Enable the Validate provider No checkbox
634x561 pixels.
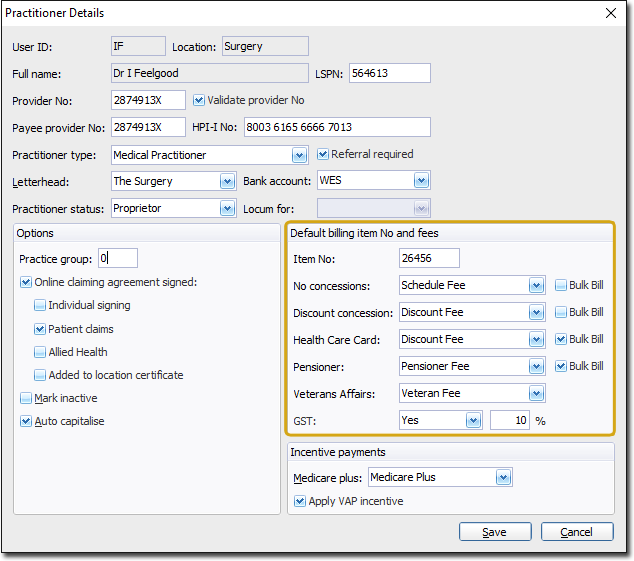coord(199,100)
